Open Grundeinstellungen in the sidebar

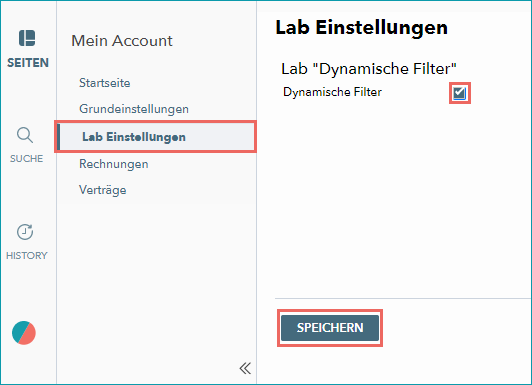[x=134, y=109]
